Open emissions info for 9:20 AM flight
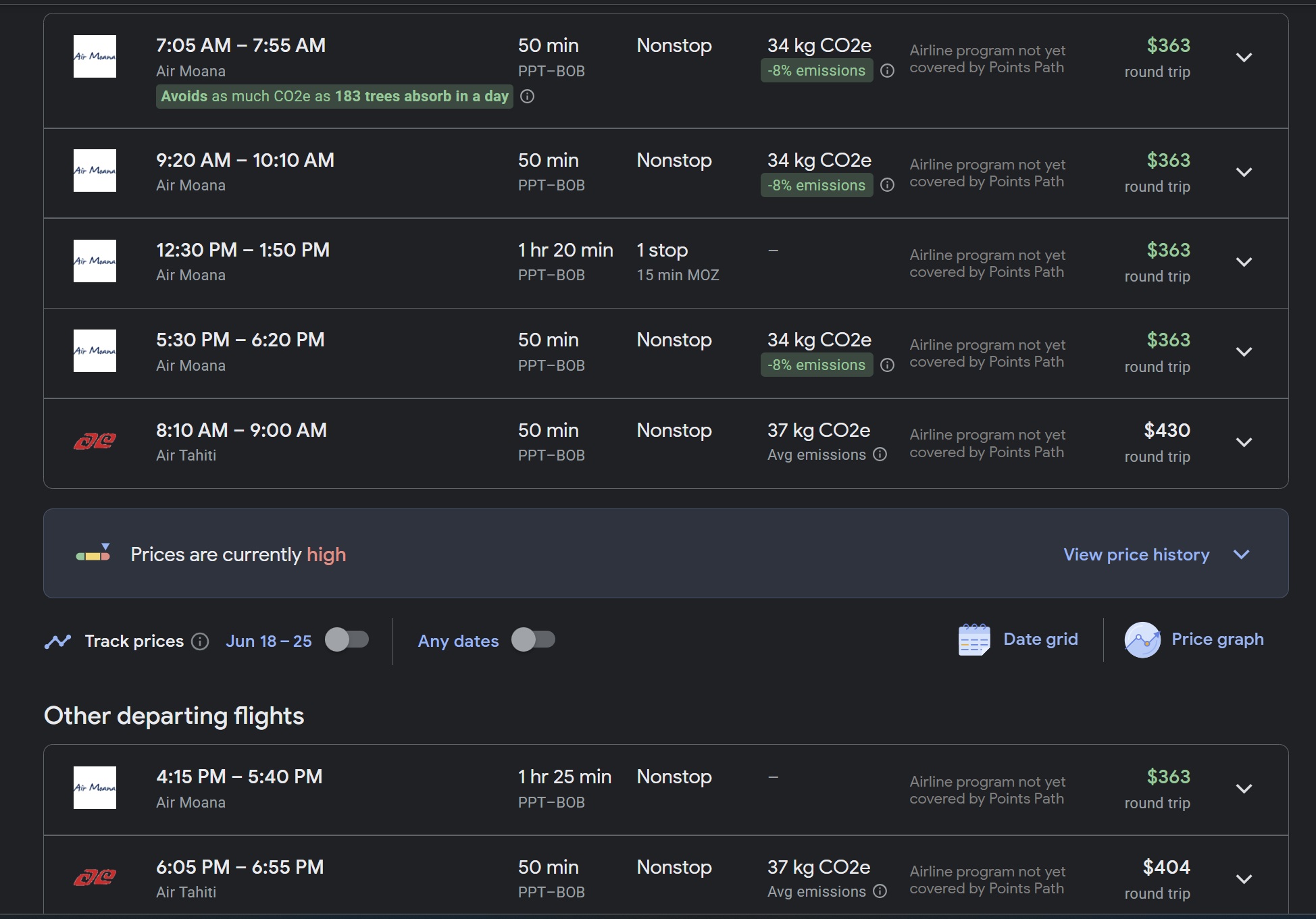Image resolution: width=1316 pixels, height=919 pixels. (x=888, y=185)
